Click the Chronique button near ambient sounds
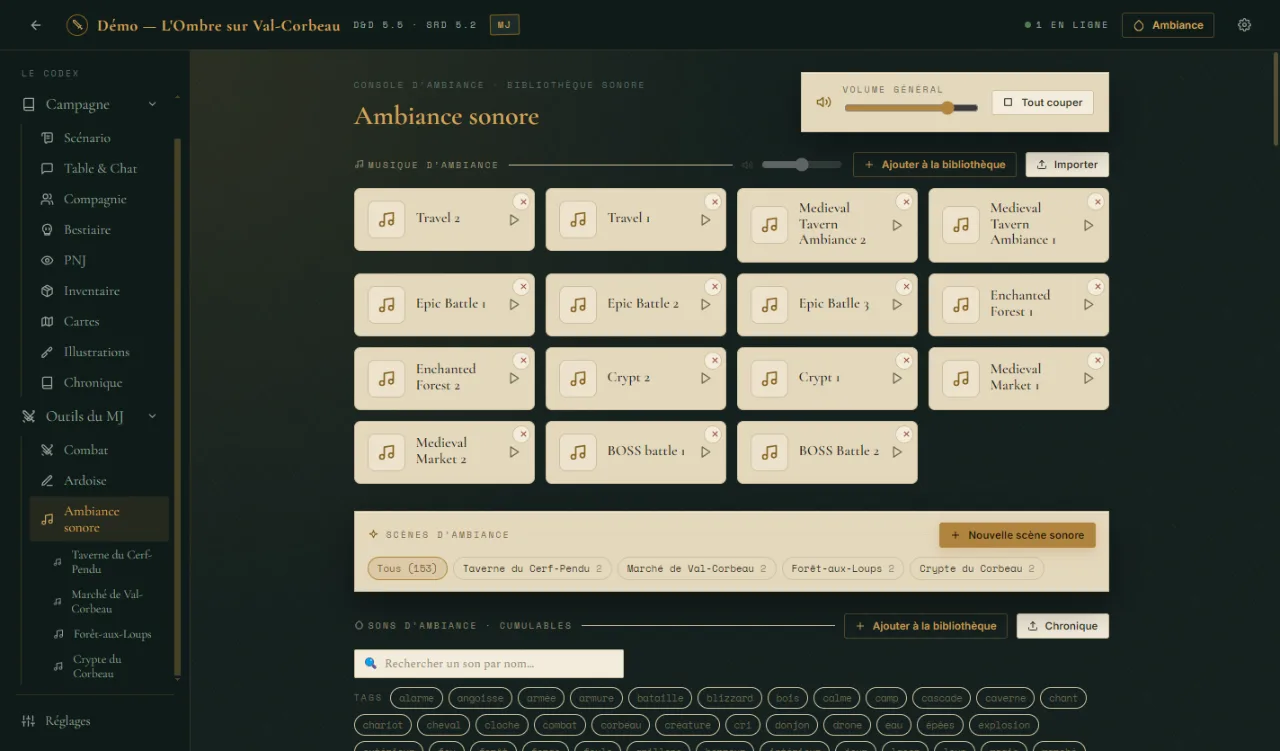Screen dimensions: 1280x751 pos(1062,626)
